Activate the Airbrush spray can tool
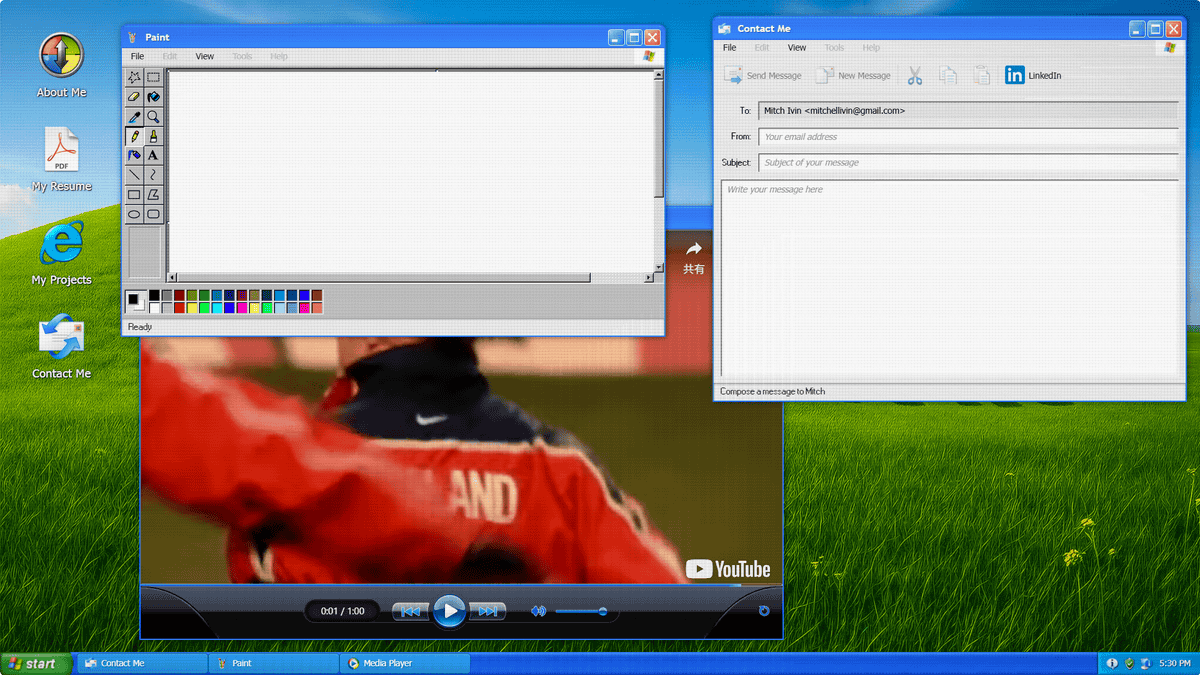The height and width of the screenshot is (675, 1200). (134, 155)
